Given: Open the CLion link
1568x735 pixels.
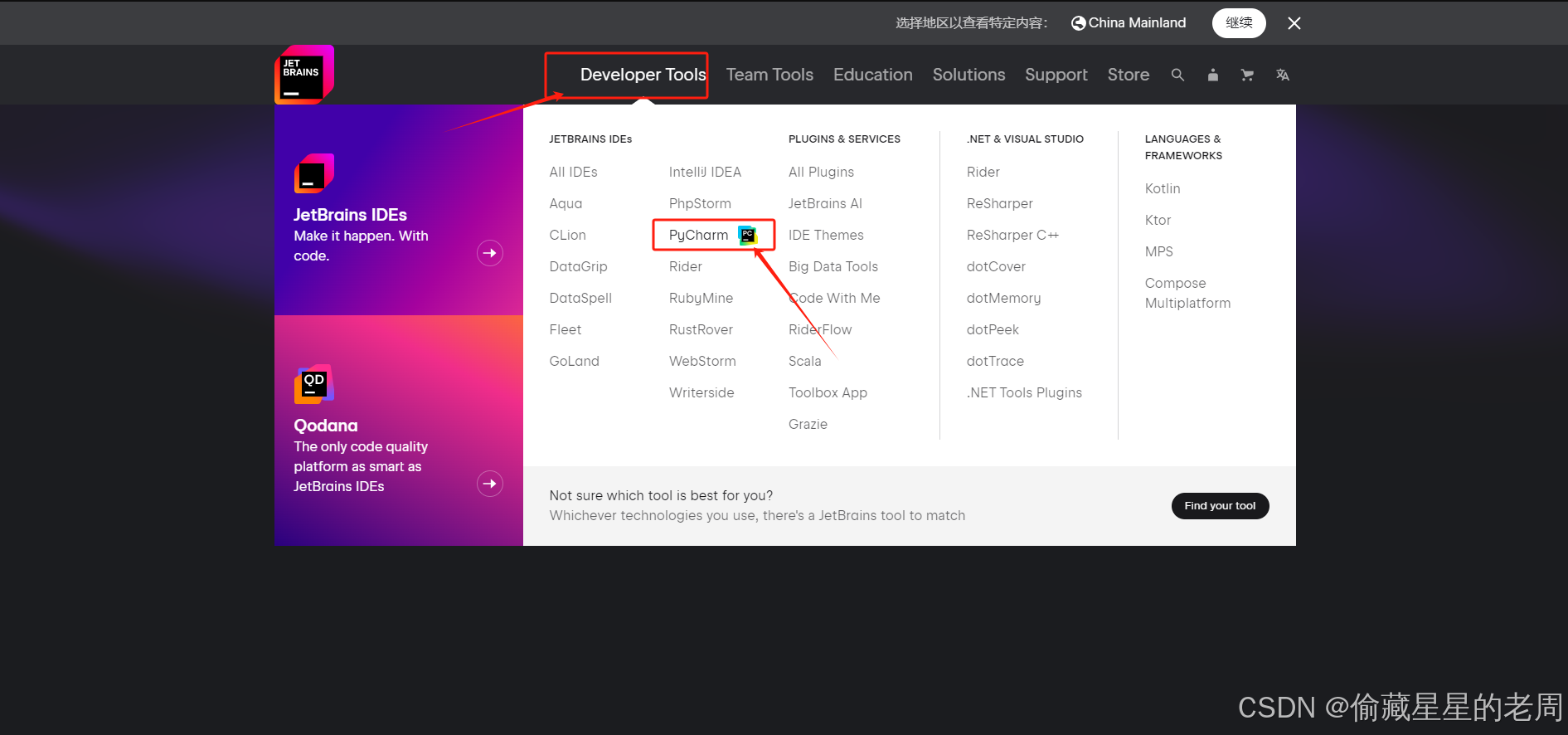Looking at the screenshot, I should click(567, 235).
